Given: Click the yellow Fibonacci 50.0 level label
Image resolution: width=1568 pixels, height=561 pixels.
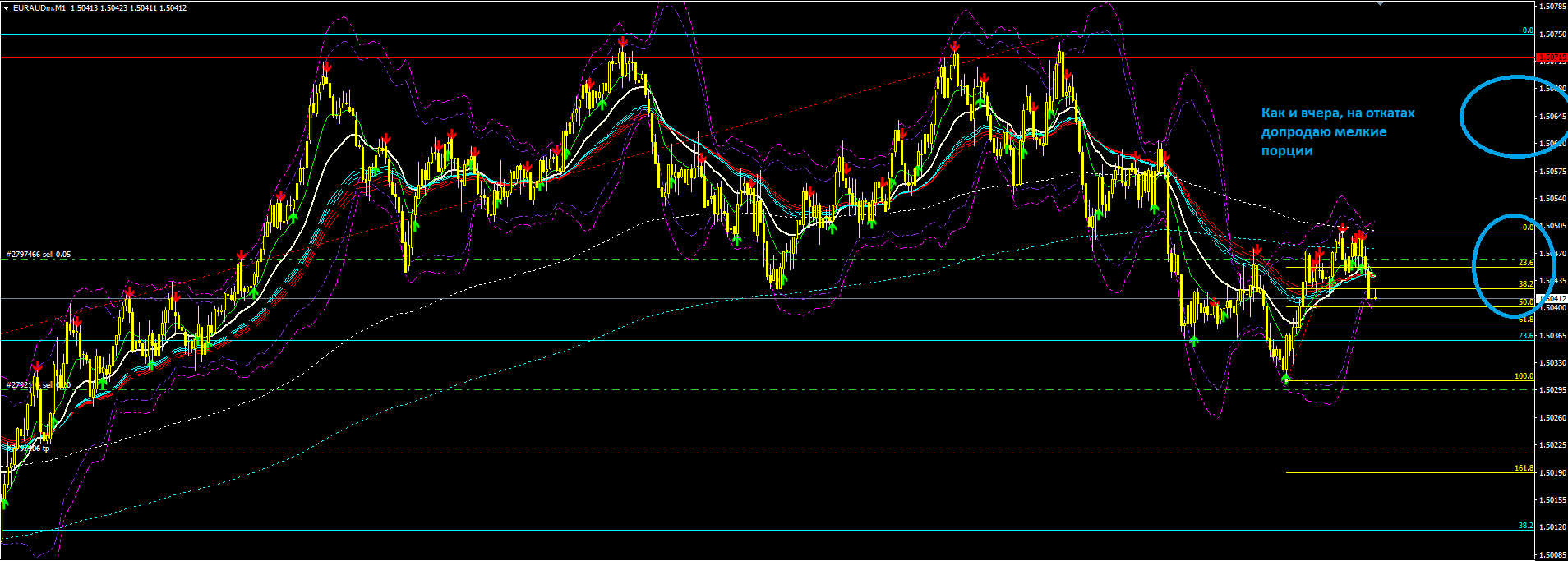Looking at the screenshot, I should (1525, 302).
